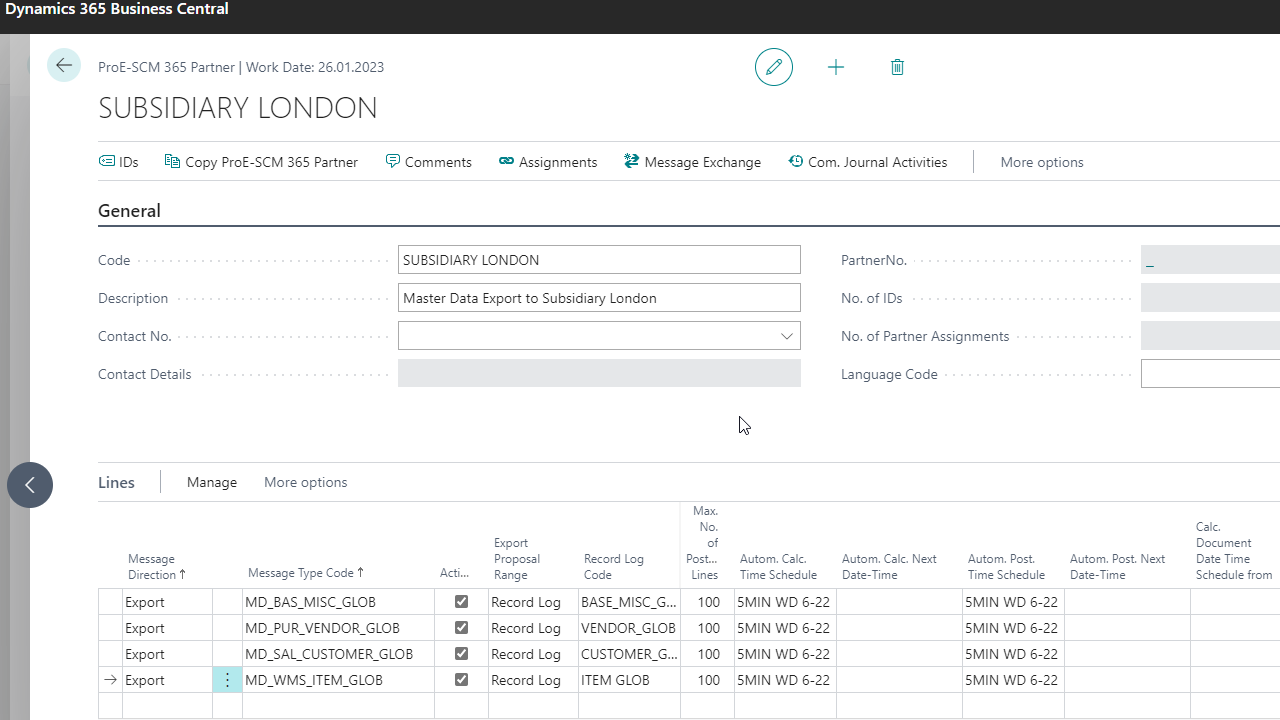Open IDs action

(118, 162)
